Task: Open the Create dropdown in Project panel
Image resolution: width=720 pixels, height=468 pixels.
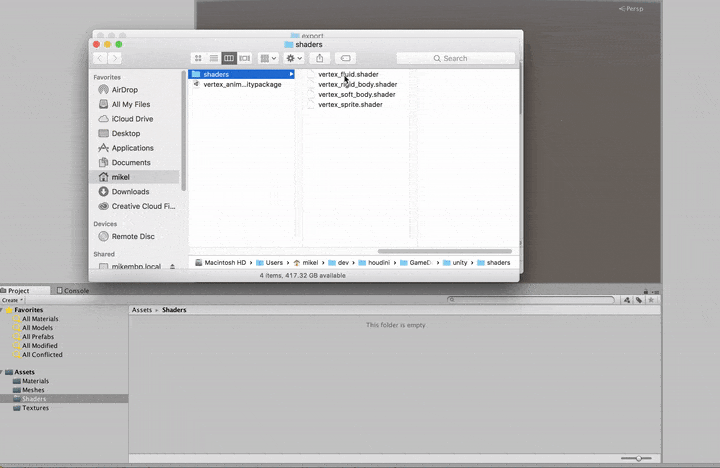Action: (x=12, y=300)
